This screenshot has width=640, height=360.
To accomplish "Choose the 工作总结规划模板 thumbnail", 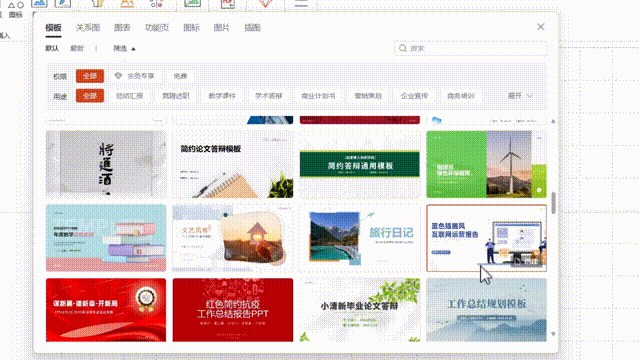I will tap(486, 310).
